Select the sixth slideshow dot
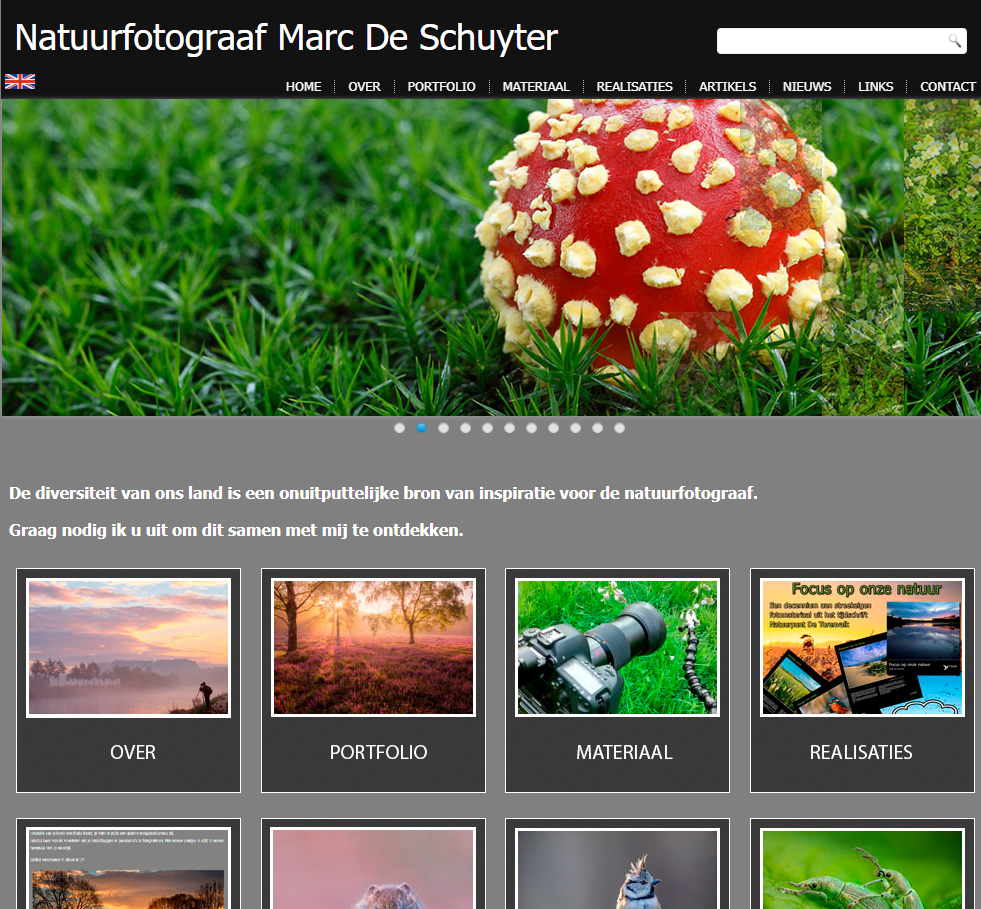Image resolution: width=981 pixels, height=909 pixels. (x=509, y=428)
